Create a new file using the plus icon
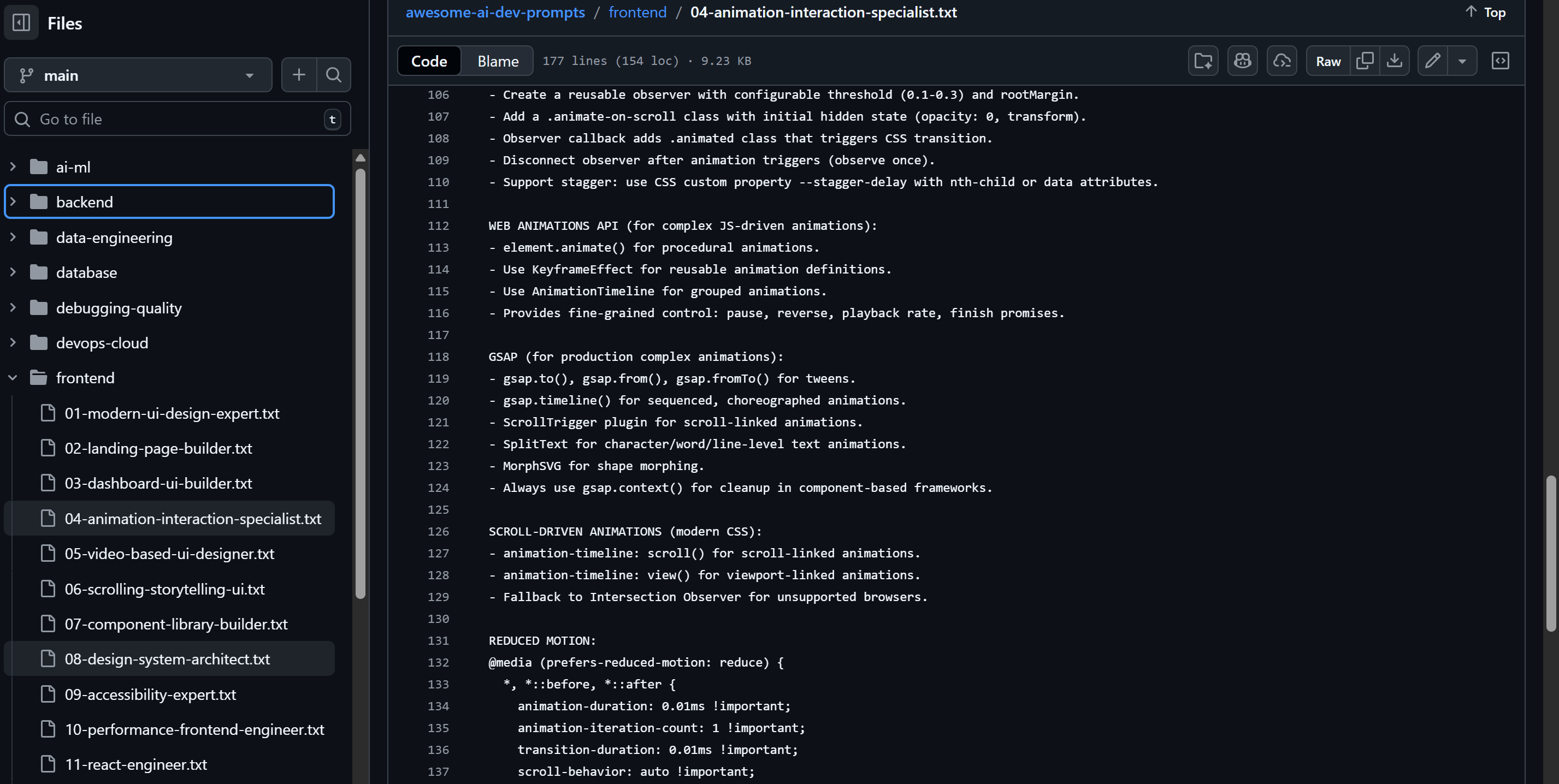Image resolution: width=1559 pixels, height=784 pixels. [298, 74]
